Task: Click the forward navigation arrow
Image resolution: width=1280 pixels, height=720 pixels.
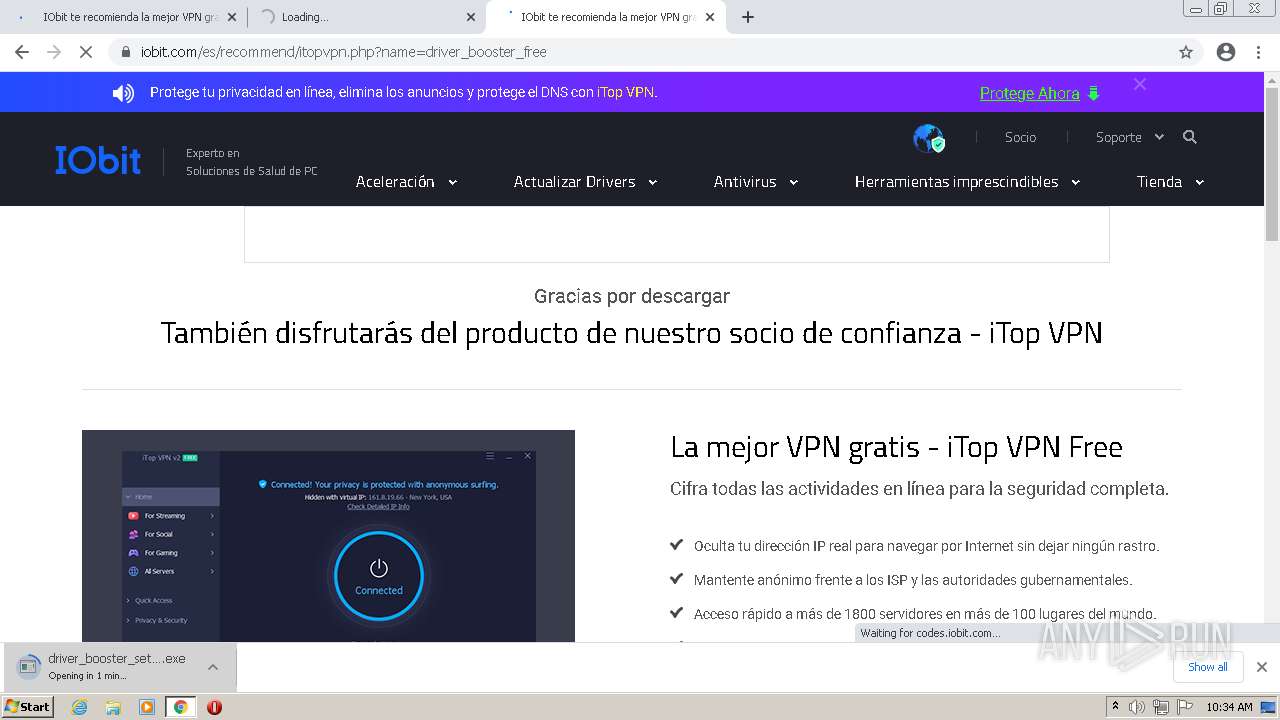Action: [x=54, y=52]
